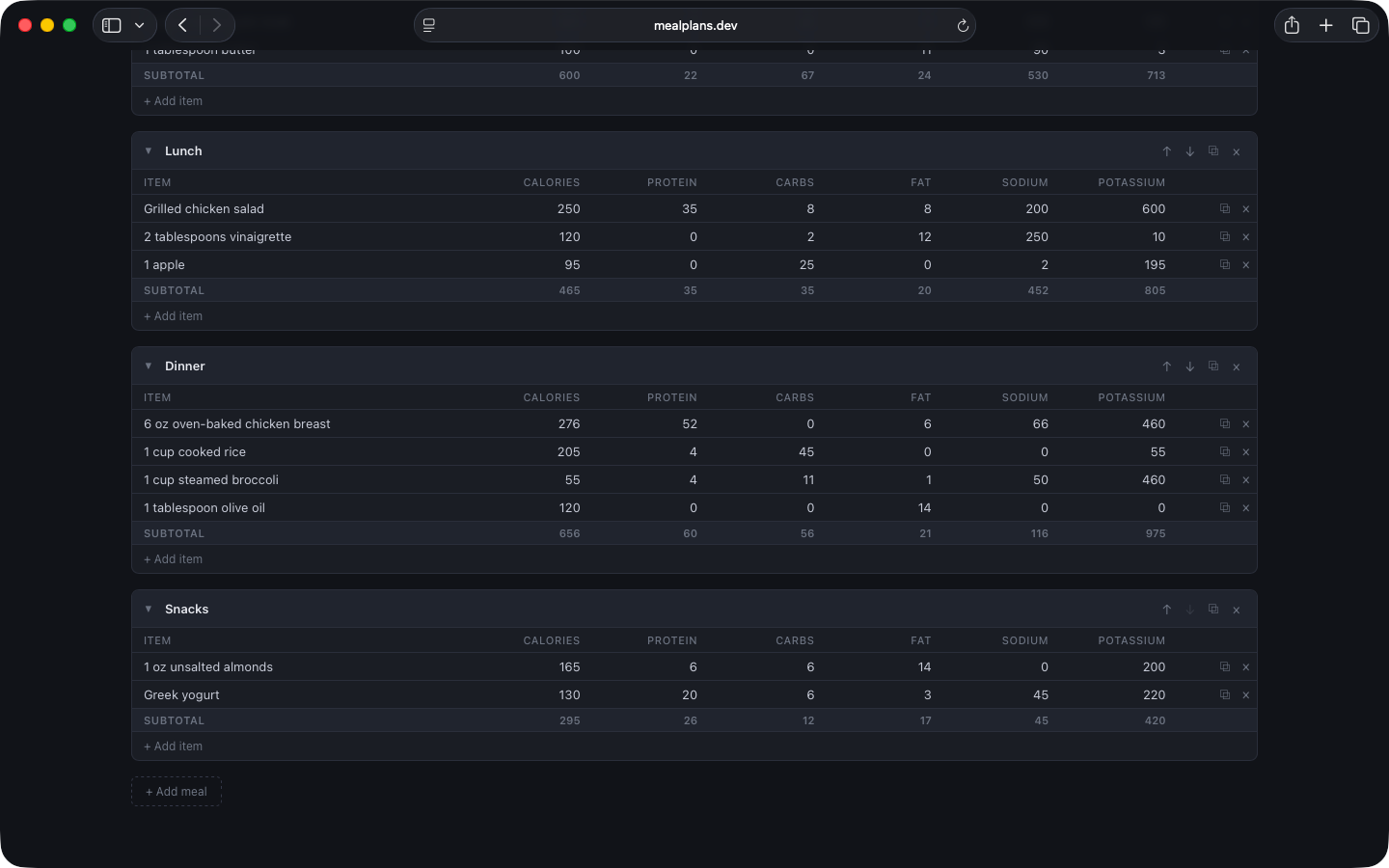Collapse the Snacks section
This screenshot has width=1389, height=868.
(149, 610)
